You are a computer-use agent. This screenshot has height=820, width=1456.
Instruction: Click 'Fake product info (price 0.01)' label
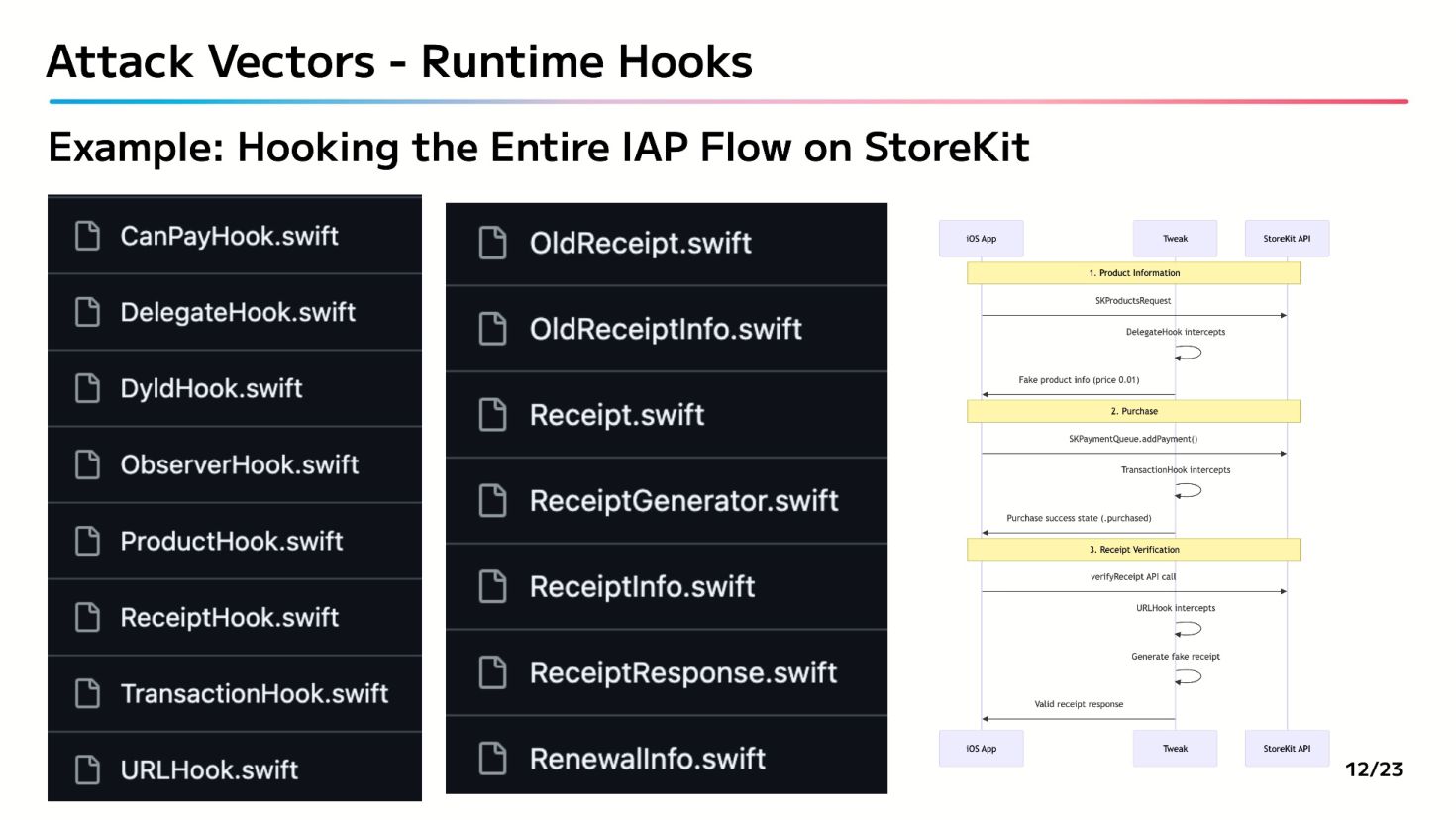coord(1079,380)
